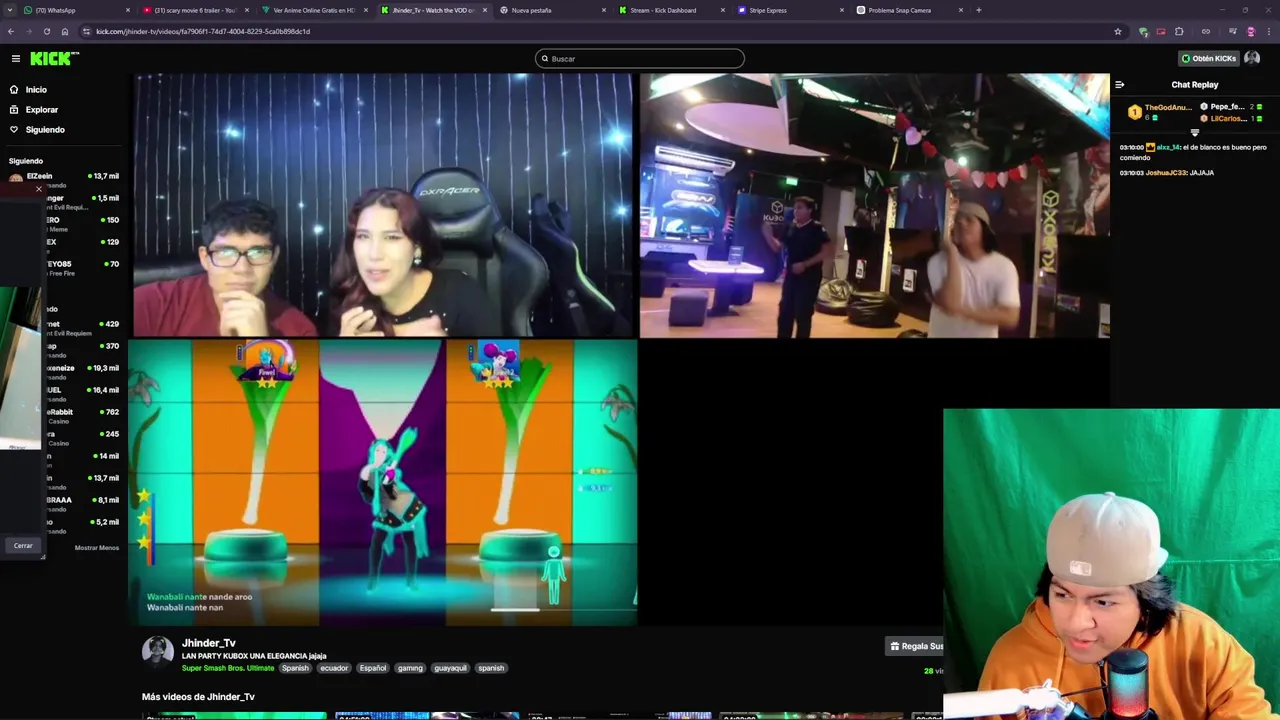Open the Jhinder_Tv channel name link
The image size is (1280, 720).
(x=209, y=643)
